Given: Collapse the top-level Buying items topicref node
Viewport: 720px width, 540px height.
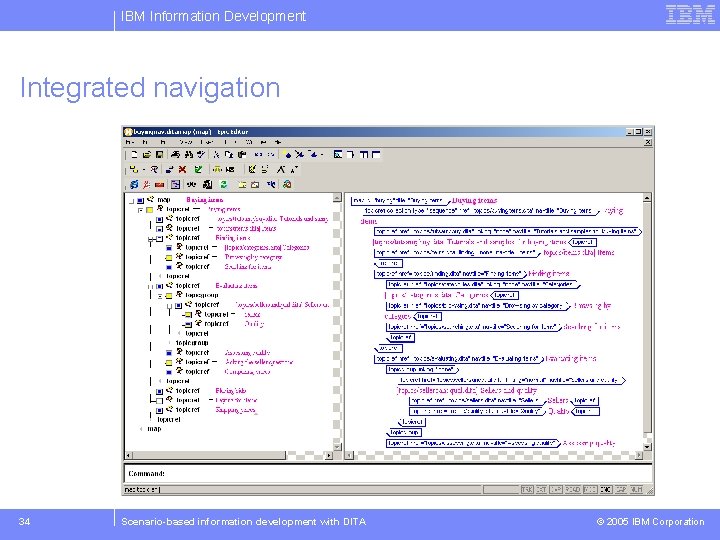Looking at the screenshot, I should point(141,210).
